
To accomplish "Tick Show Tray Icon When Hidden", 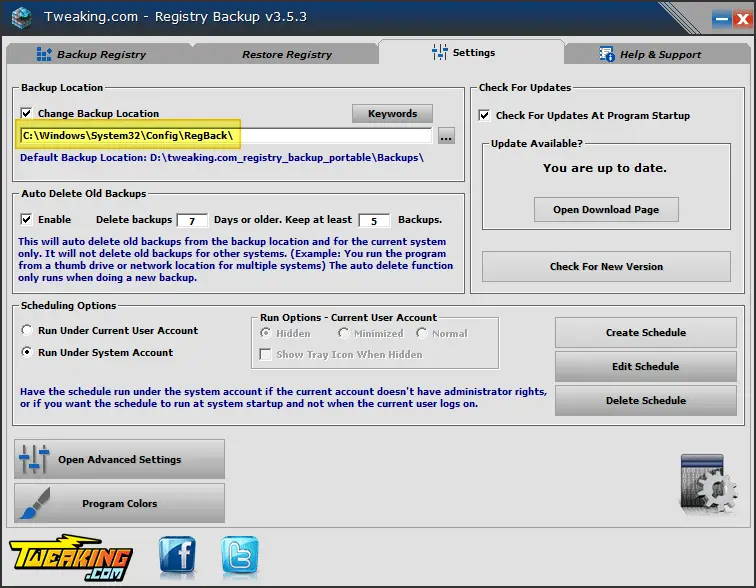I will tap(265, 354).
